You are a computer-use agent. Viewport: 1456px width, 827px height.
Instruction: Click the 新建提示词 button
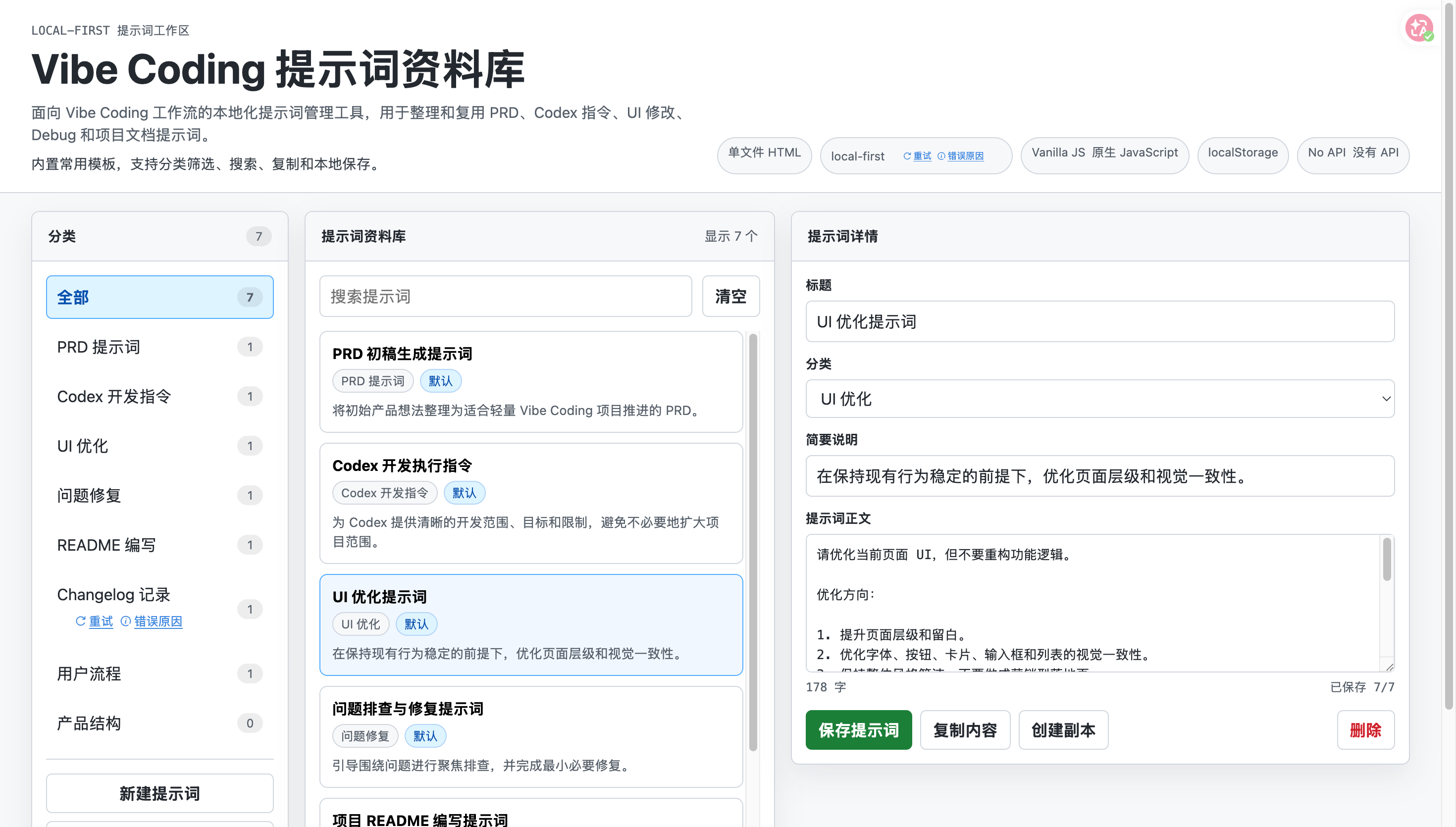click(159, 793)
